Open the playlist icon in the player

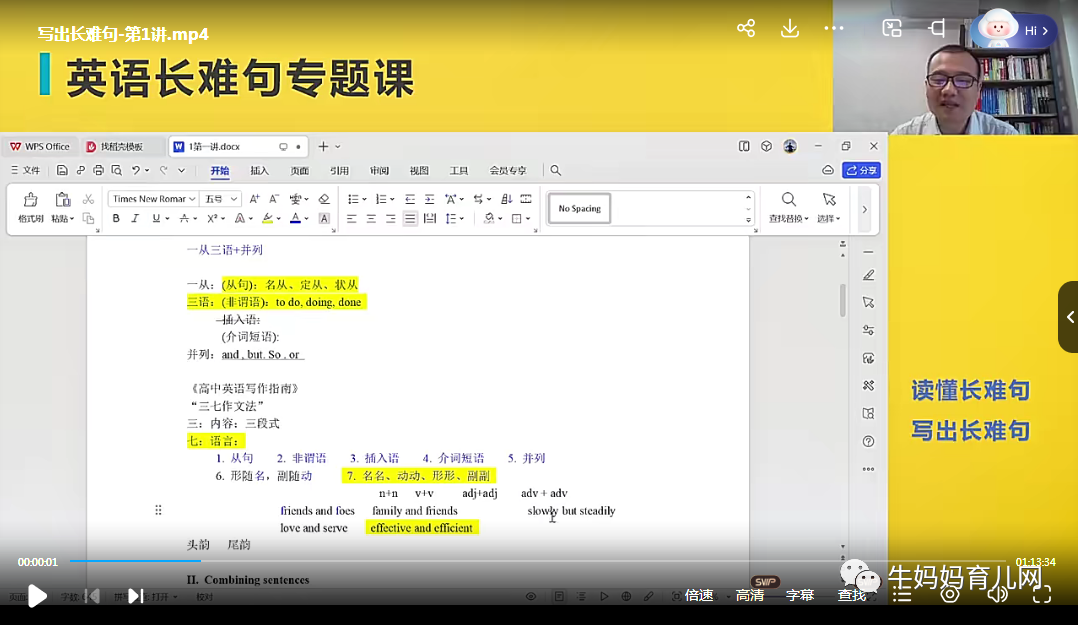click(x=902, y=594)
